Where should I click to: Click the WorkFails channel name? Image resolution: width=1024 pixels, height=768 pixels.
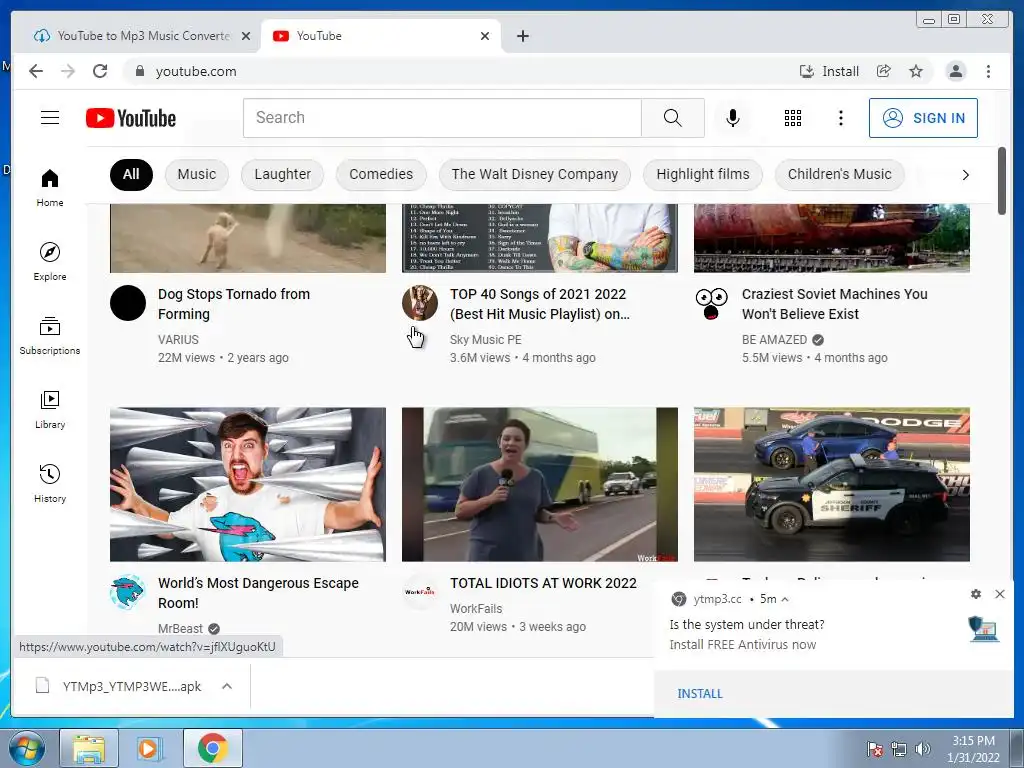click(x=475, y=608)
